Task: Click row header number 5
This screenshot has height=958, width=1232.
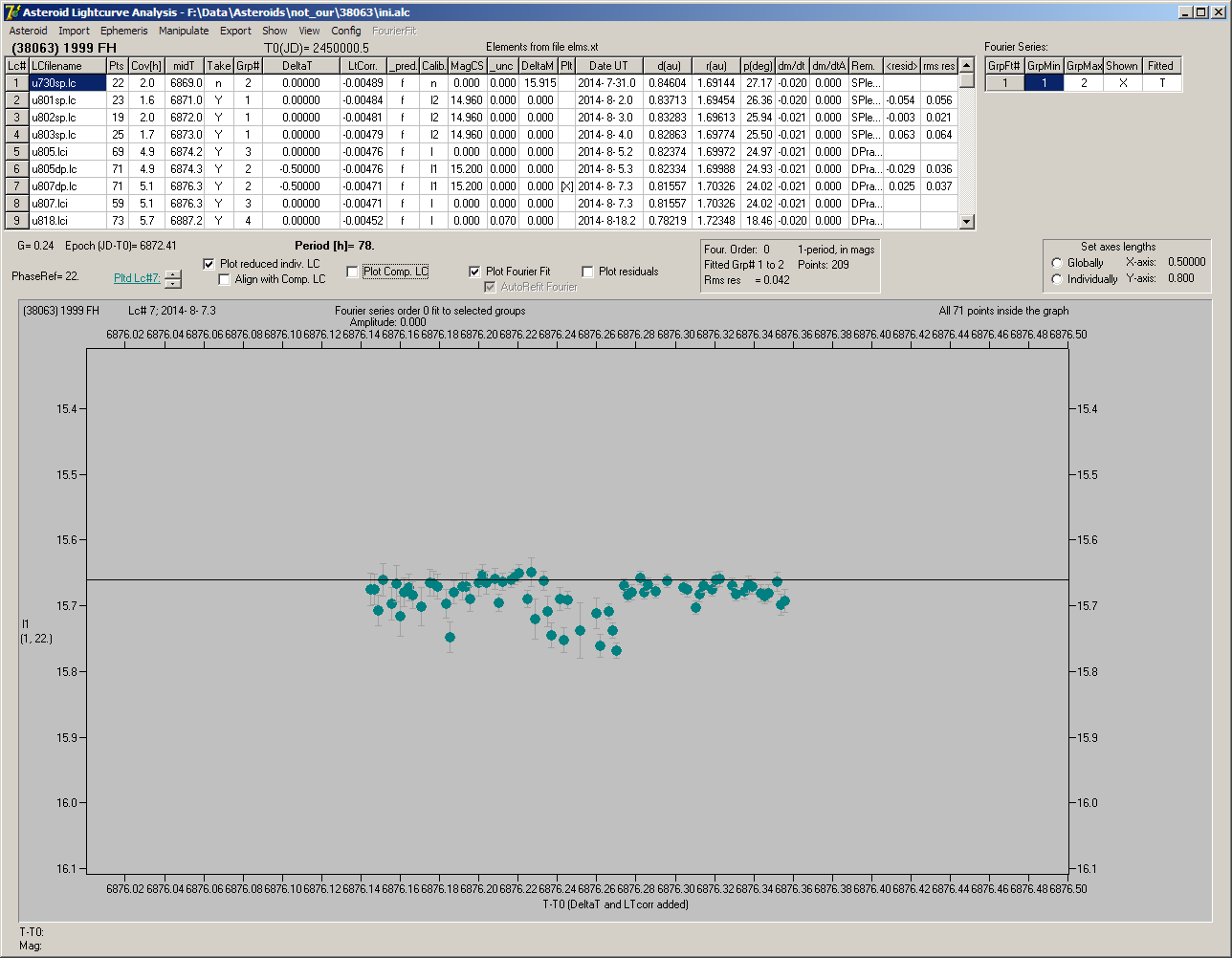Action: 17,152
